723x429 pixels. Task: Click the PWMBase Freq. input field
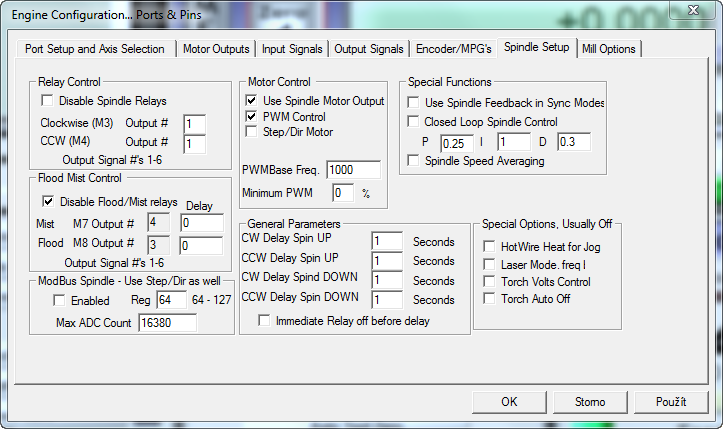(x=352, y=170)
